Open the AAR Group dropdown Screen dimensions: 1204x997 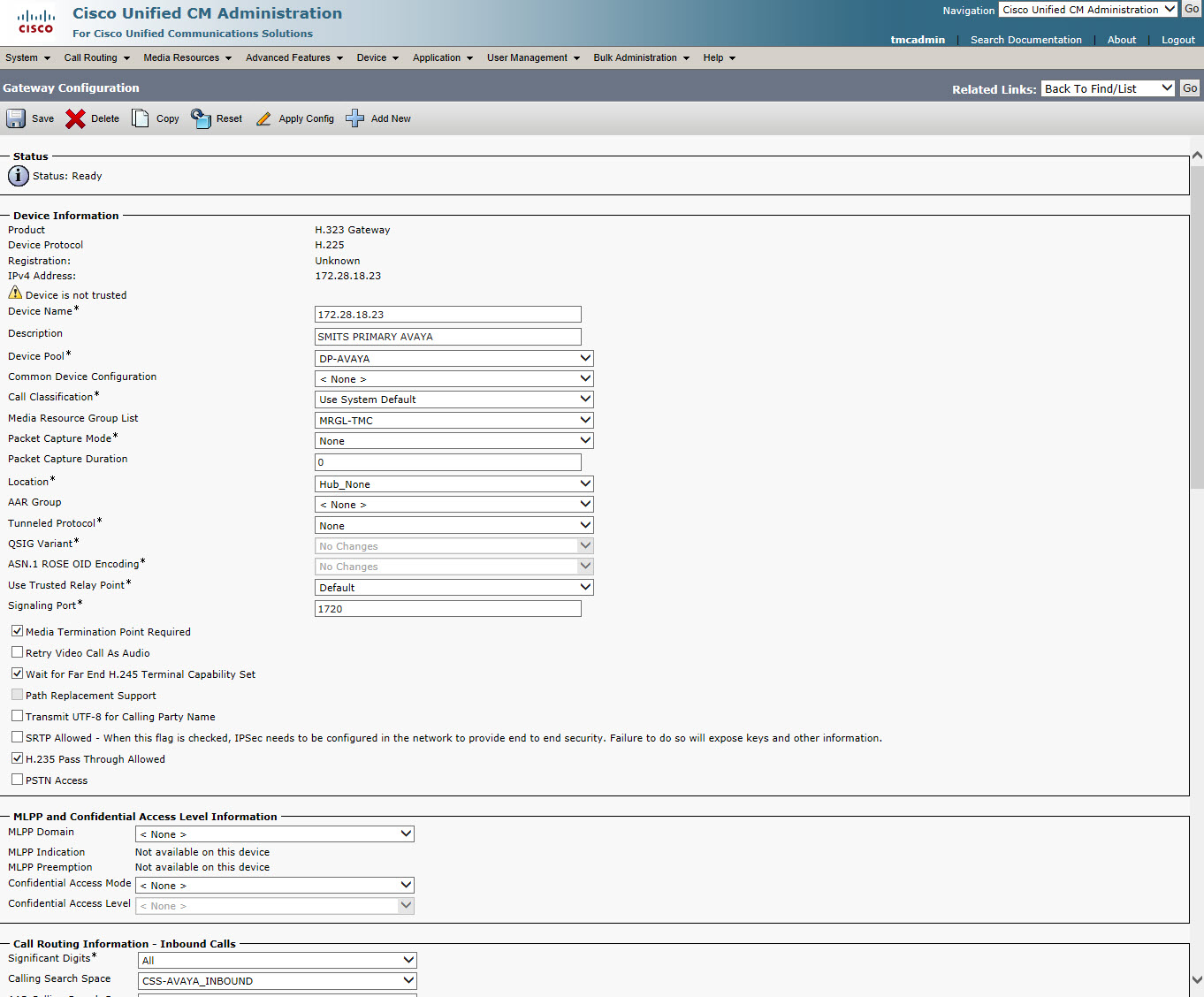tap(454, 505)
